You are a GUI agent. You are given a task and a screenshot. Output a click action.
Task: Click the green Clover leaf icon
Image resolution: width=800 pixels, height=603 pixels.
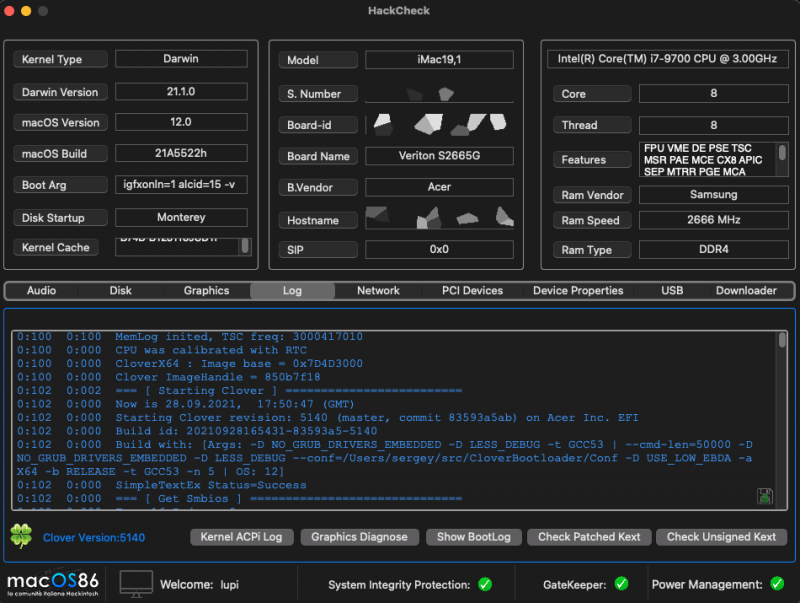click(x=21, y=536)
